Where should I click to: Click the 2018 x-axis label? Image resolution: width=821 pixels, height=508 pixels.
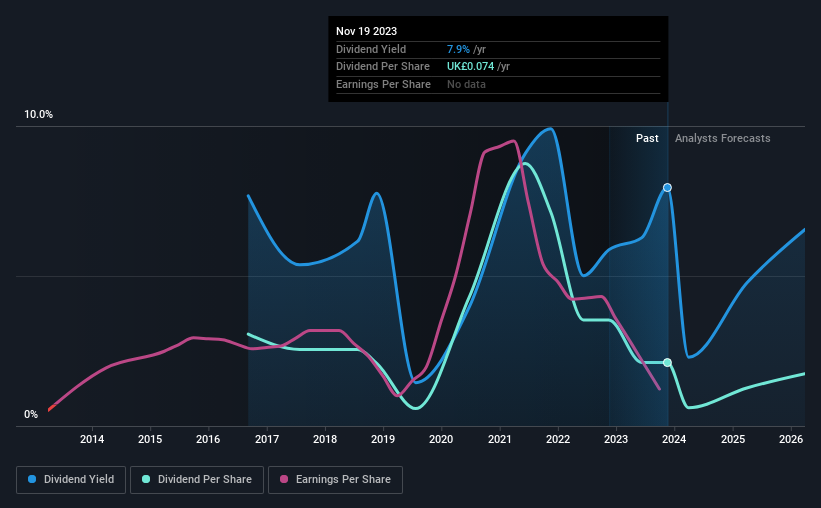(325, 439)
